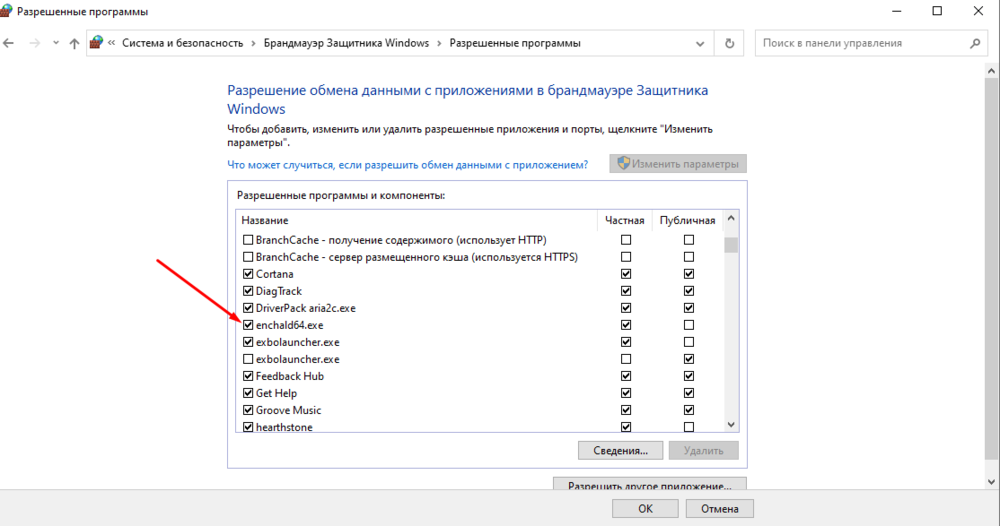Minimize the window

897,11
